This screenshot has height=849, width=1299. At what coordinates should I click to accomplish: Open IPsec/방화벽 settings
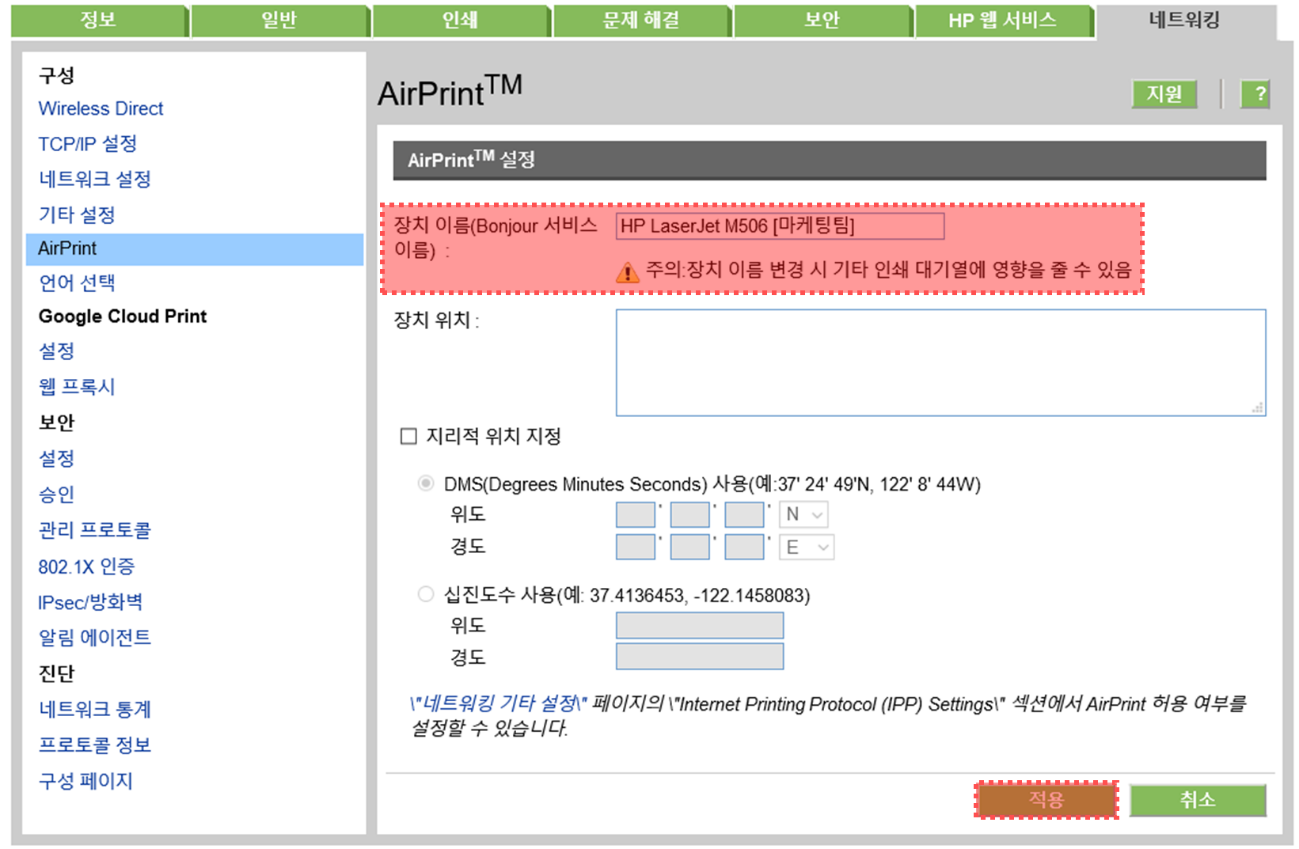tap(90, 602)
